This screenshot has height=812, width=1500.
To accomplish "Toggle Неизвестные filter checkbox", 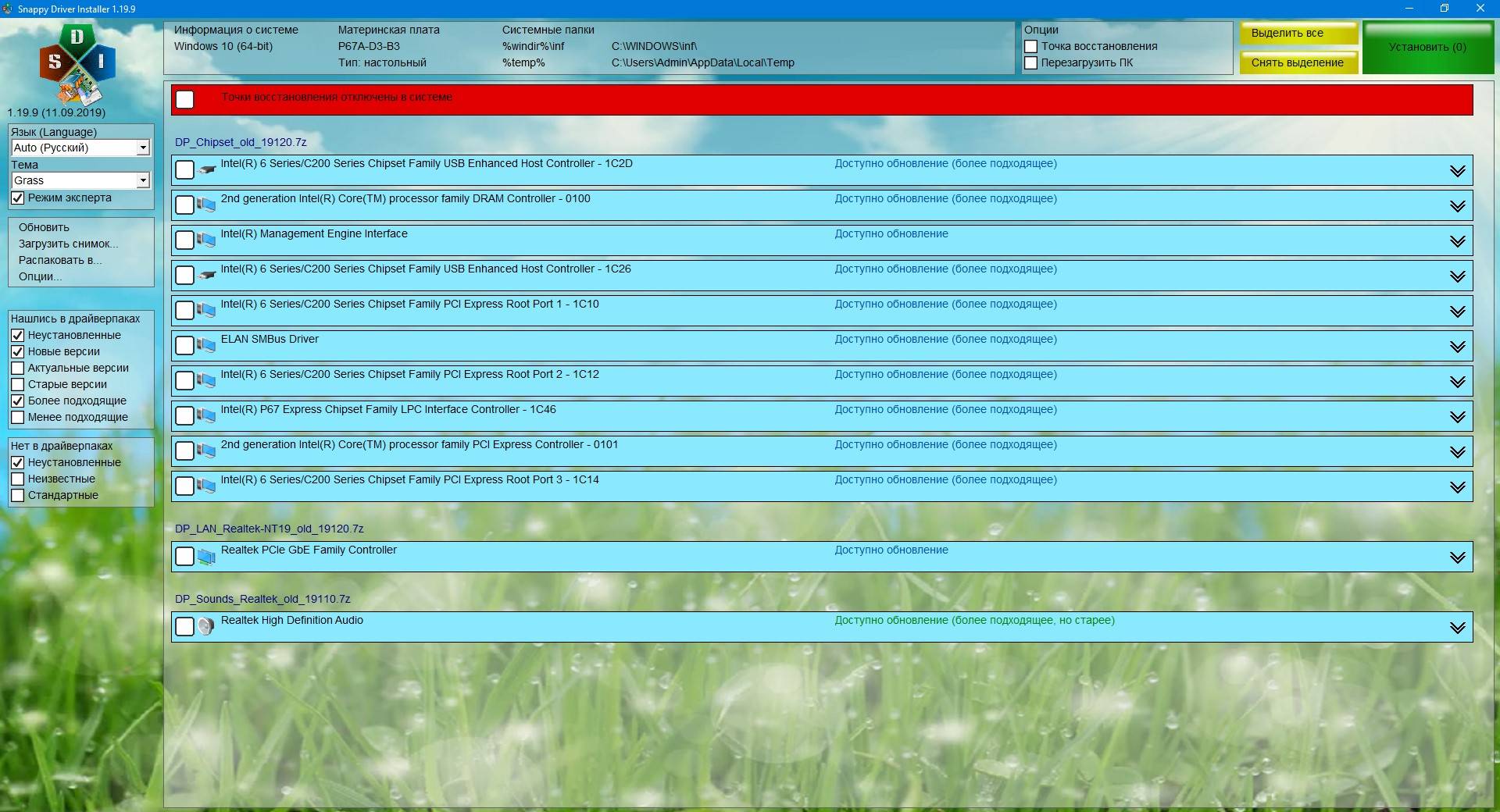I will point(17,479).
